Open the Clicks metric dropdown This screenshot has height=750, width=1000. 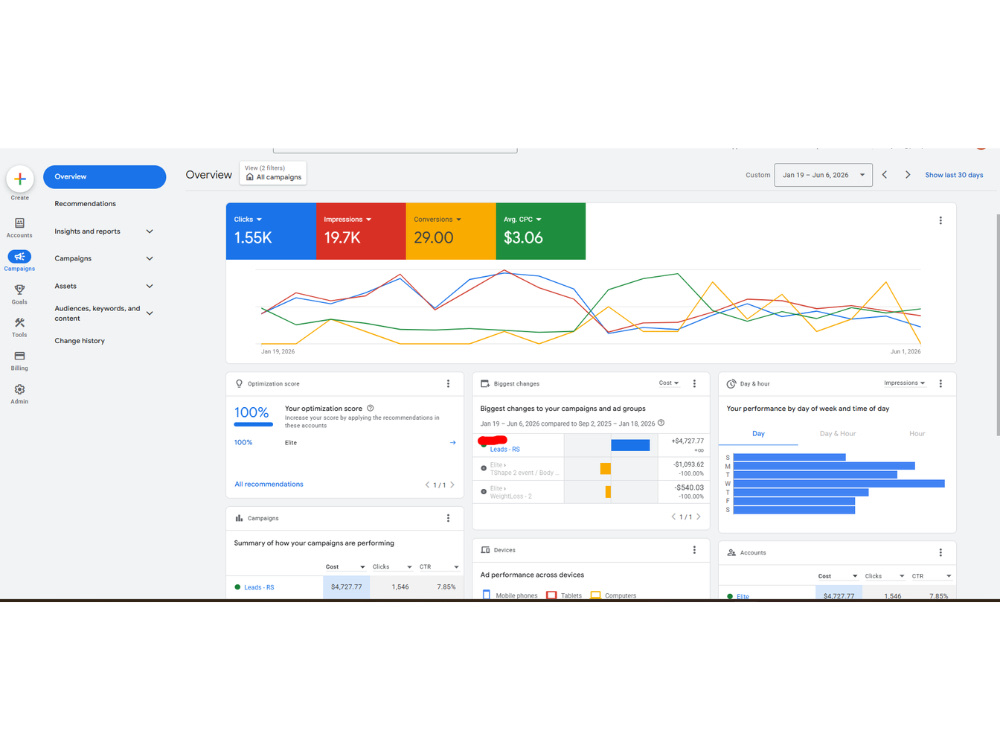(x=248, y=219)
